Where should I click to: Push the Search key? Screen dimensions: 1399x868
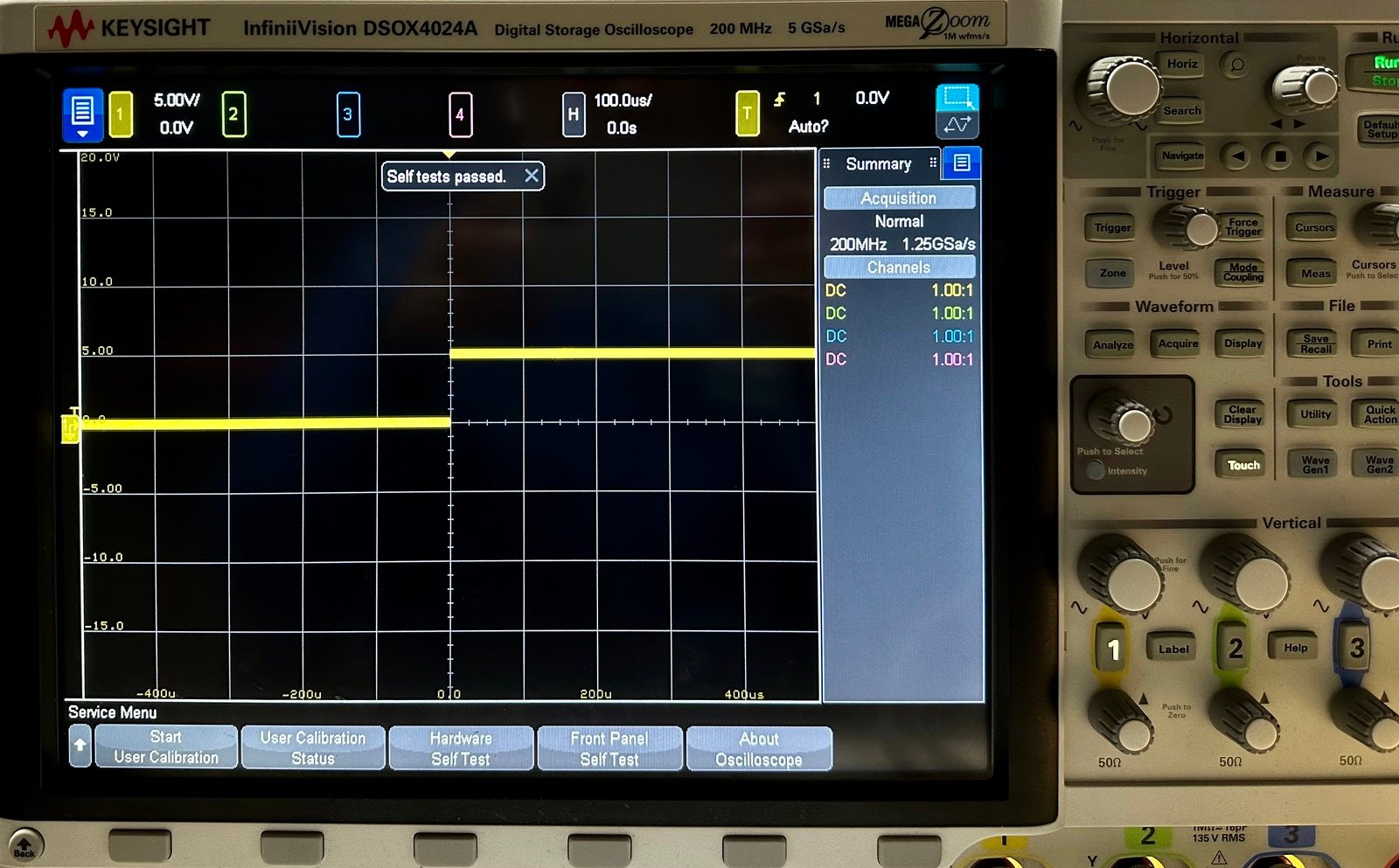pyautogui.click(x=1182, y=111)
